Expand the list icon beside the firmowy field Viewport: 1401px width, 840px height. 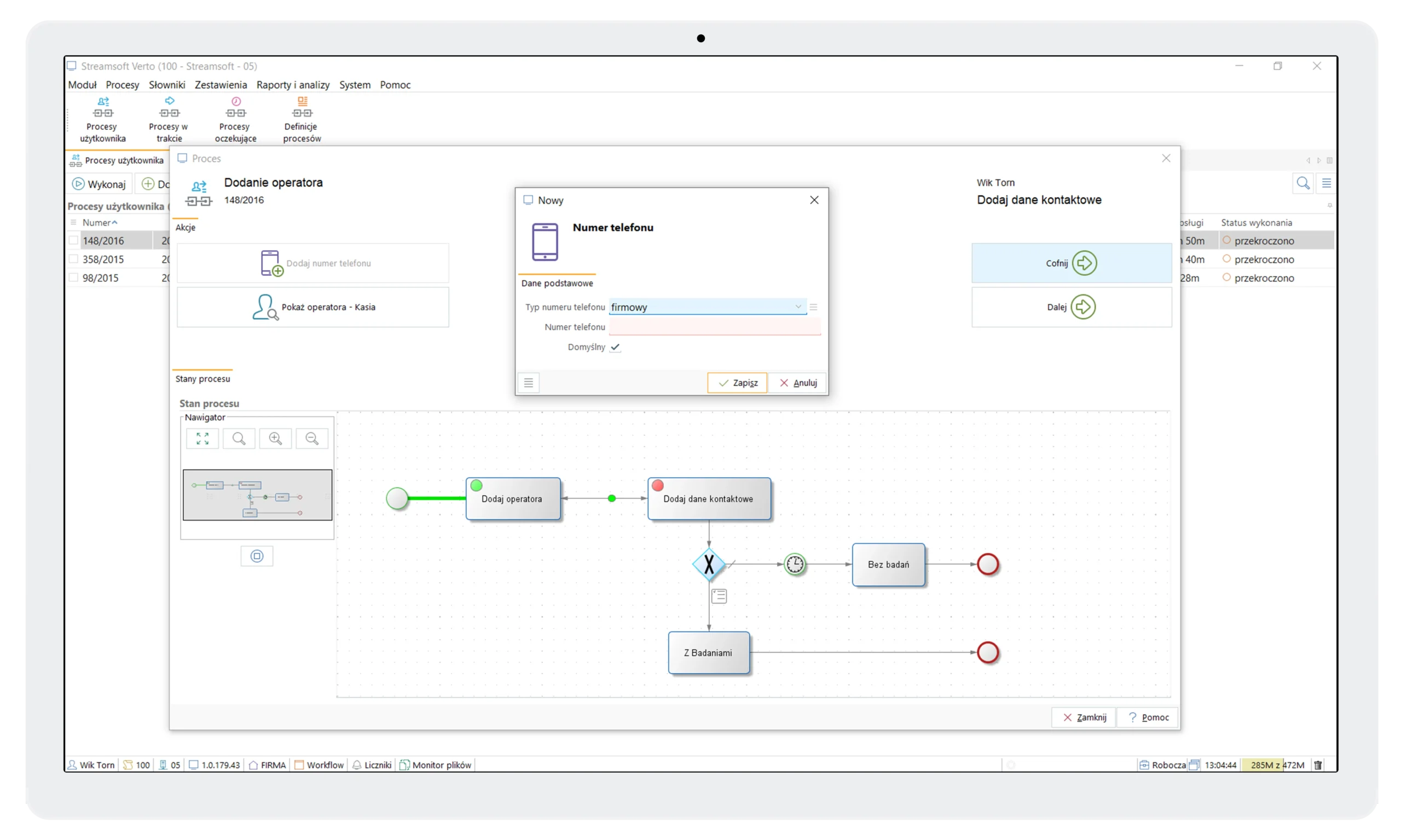tap(813, 306)
